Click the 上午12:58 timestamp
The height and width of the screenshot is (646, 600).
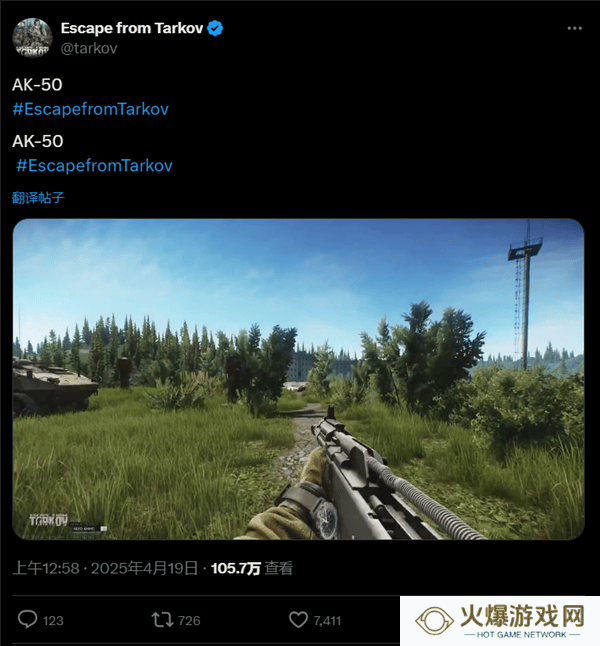click(46, 569)
